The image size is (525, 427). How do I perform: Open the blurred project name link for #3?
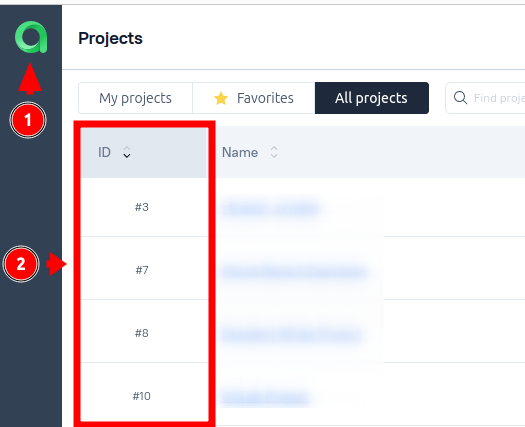pos(271,209)
